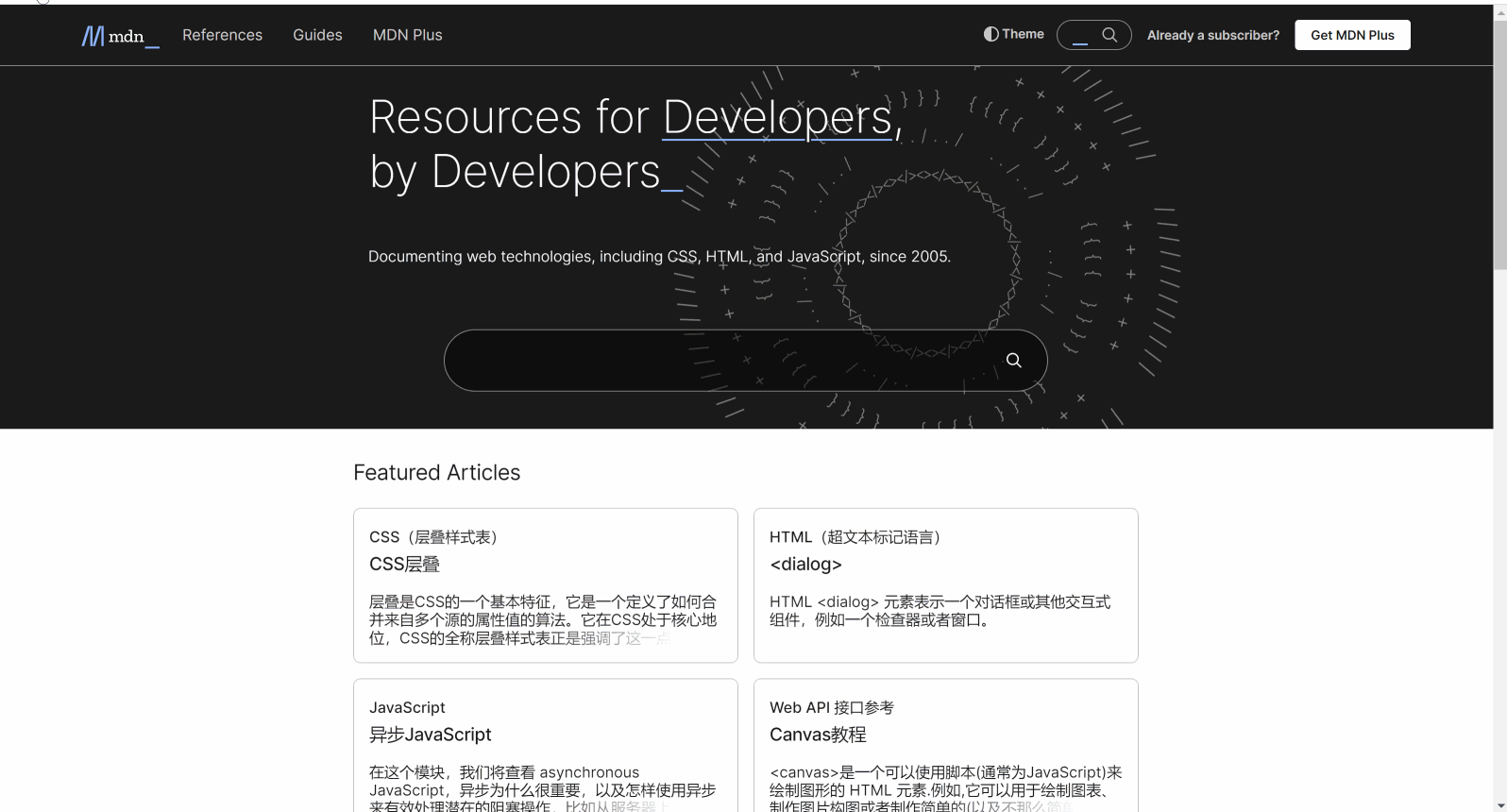Image resolution: width=1507 pixels, height=812 pixels.
Task: Open the CSS层叠 featured article
Action: (404, 564)
